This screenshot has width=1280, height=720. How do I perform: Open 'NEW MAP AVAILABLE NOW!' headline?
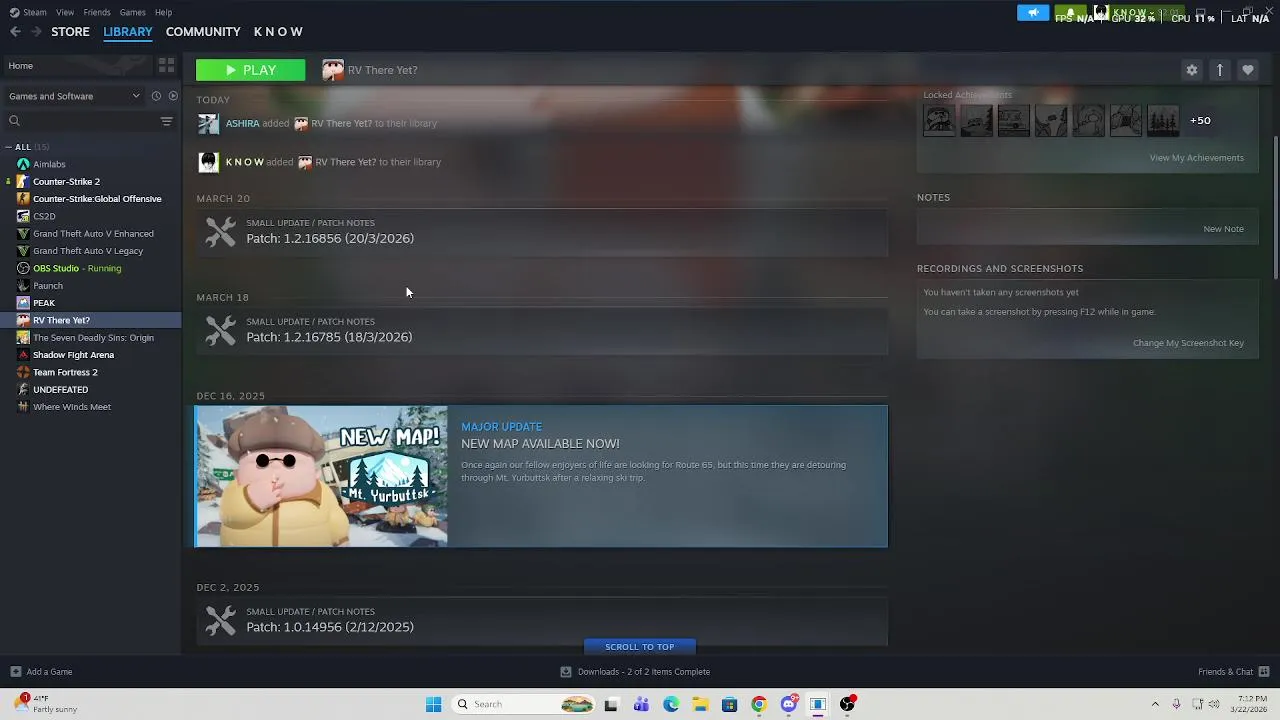tap(540, 444)
